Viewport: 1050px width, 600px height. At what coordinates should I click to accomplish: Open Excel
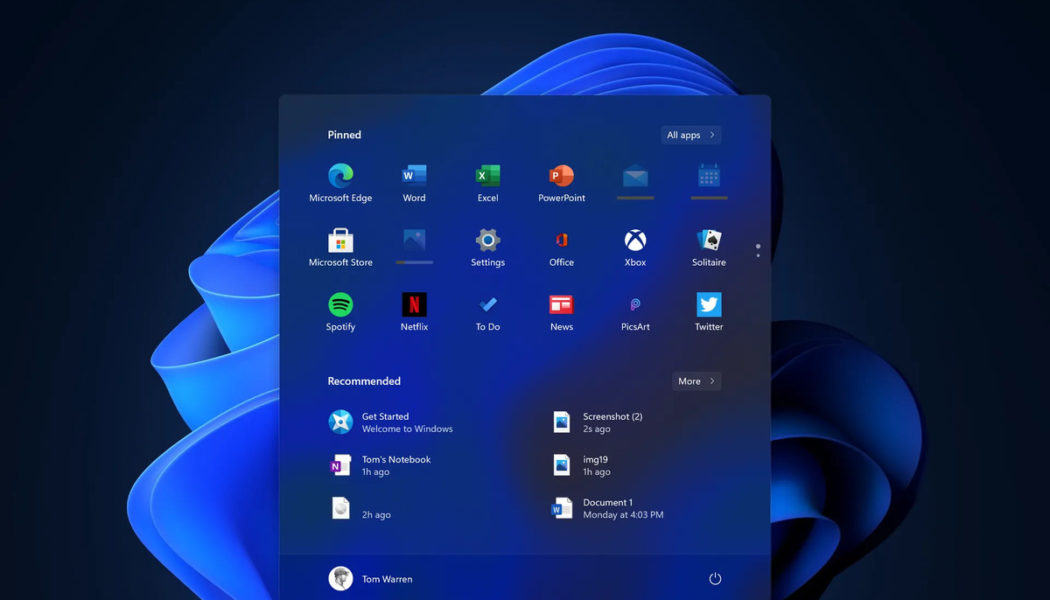487,180
